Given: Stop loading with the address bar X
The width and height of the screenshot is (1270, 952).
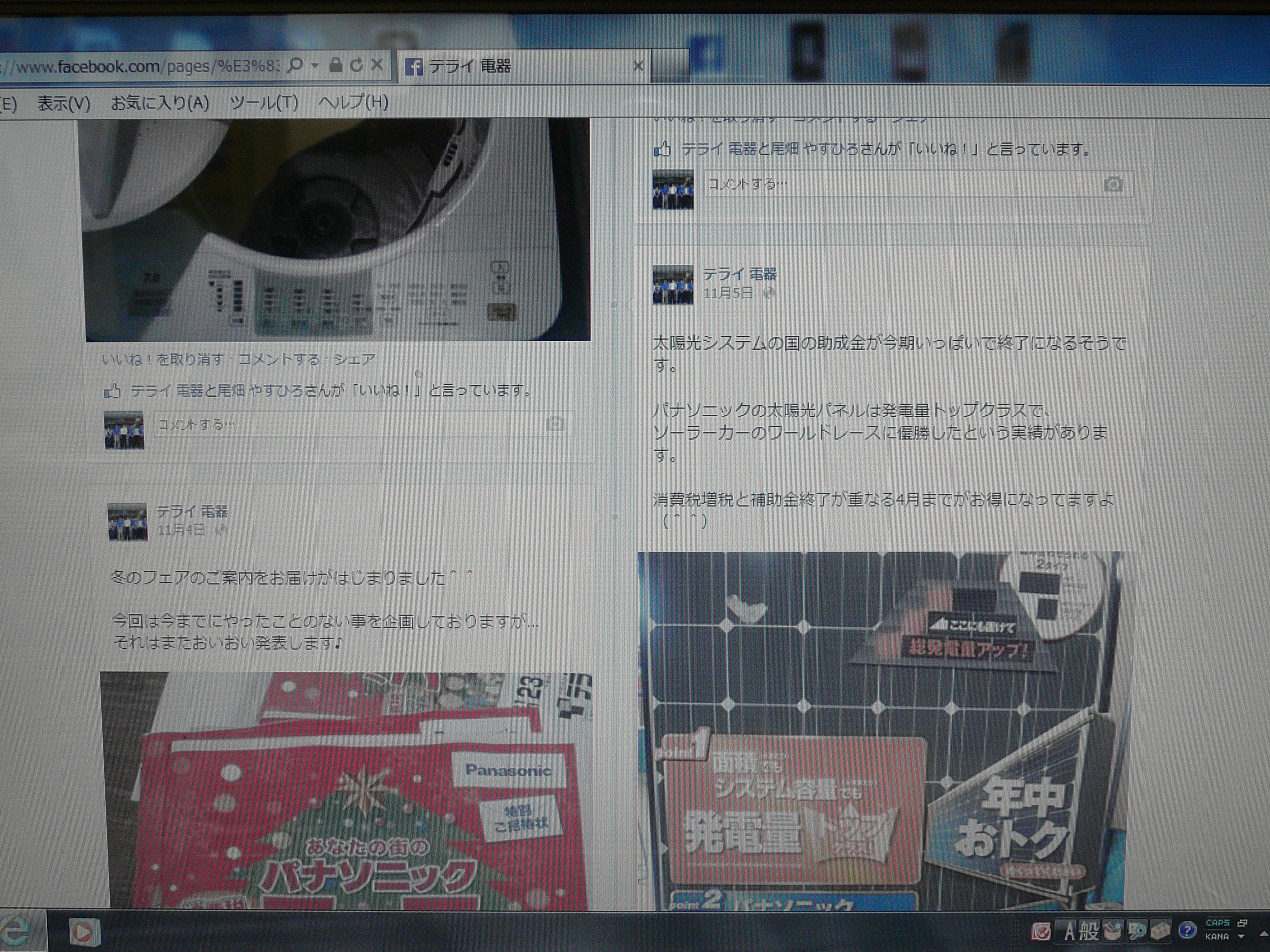Looking at the screenshot, I should point(377,65).
